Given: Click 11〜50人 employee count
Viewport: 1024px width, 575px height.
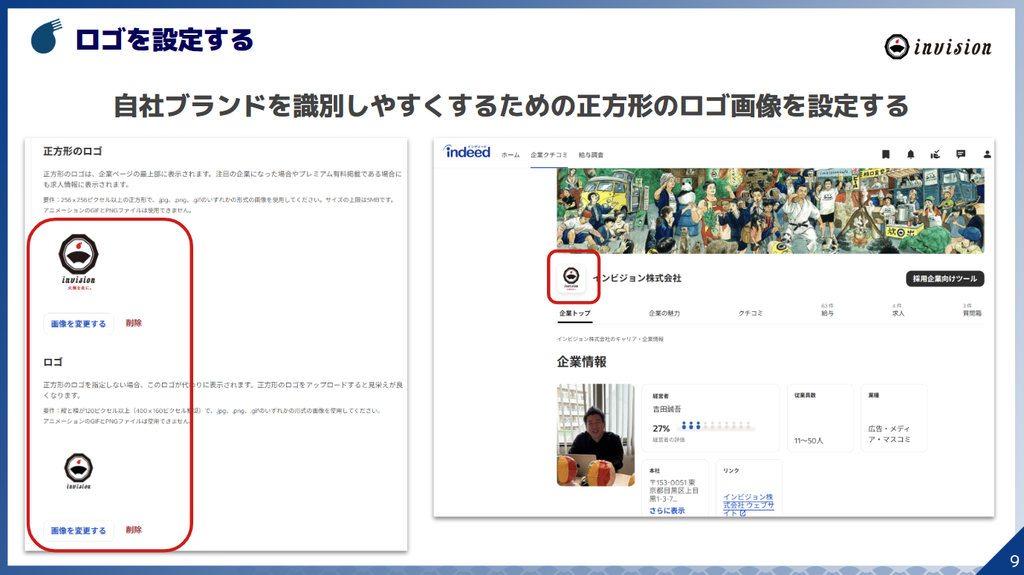Looking at the screenshot, I should pyautogui.click(x=808, y=441).
